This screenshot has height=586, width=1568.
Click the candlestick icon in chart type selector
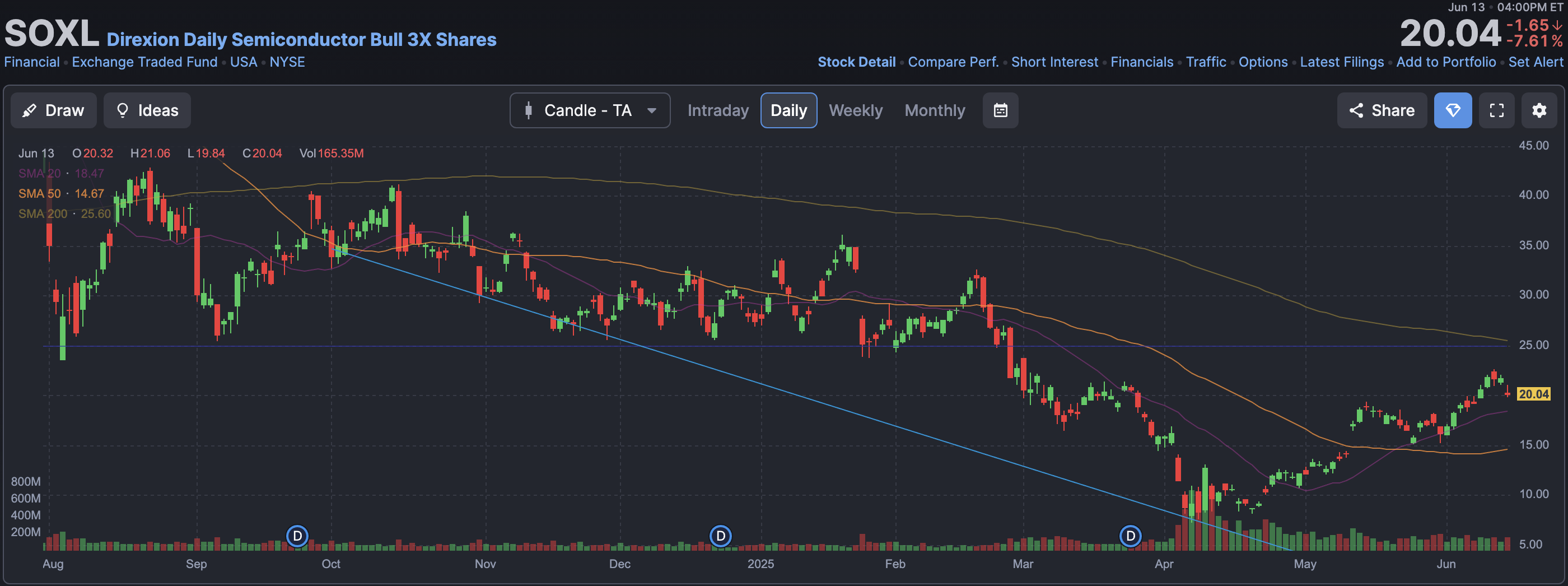[528, 110]
